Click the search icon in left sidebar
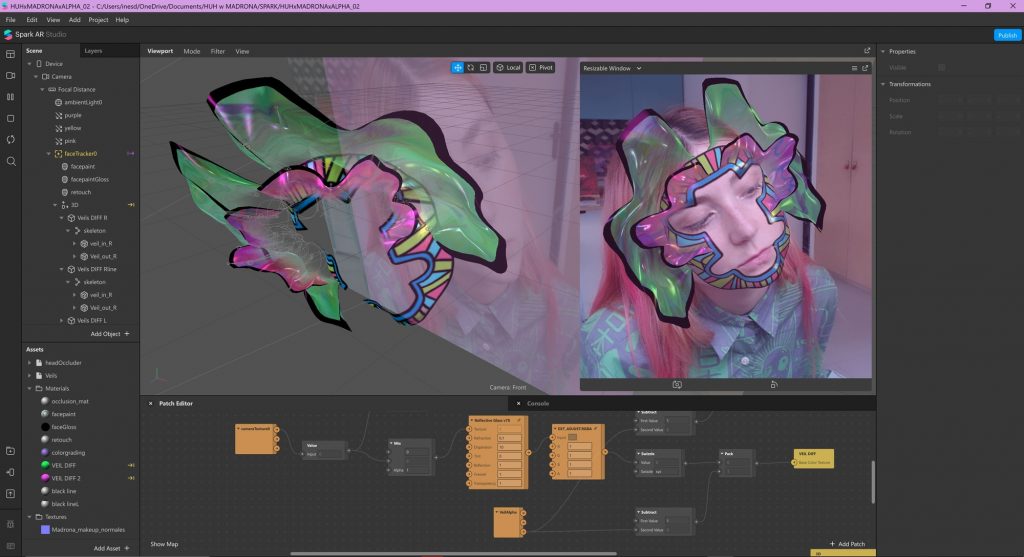Image resolution: width=1024 pixels, height=557 pixels. (x=11, y=161)
